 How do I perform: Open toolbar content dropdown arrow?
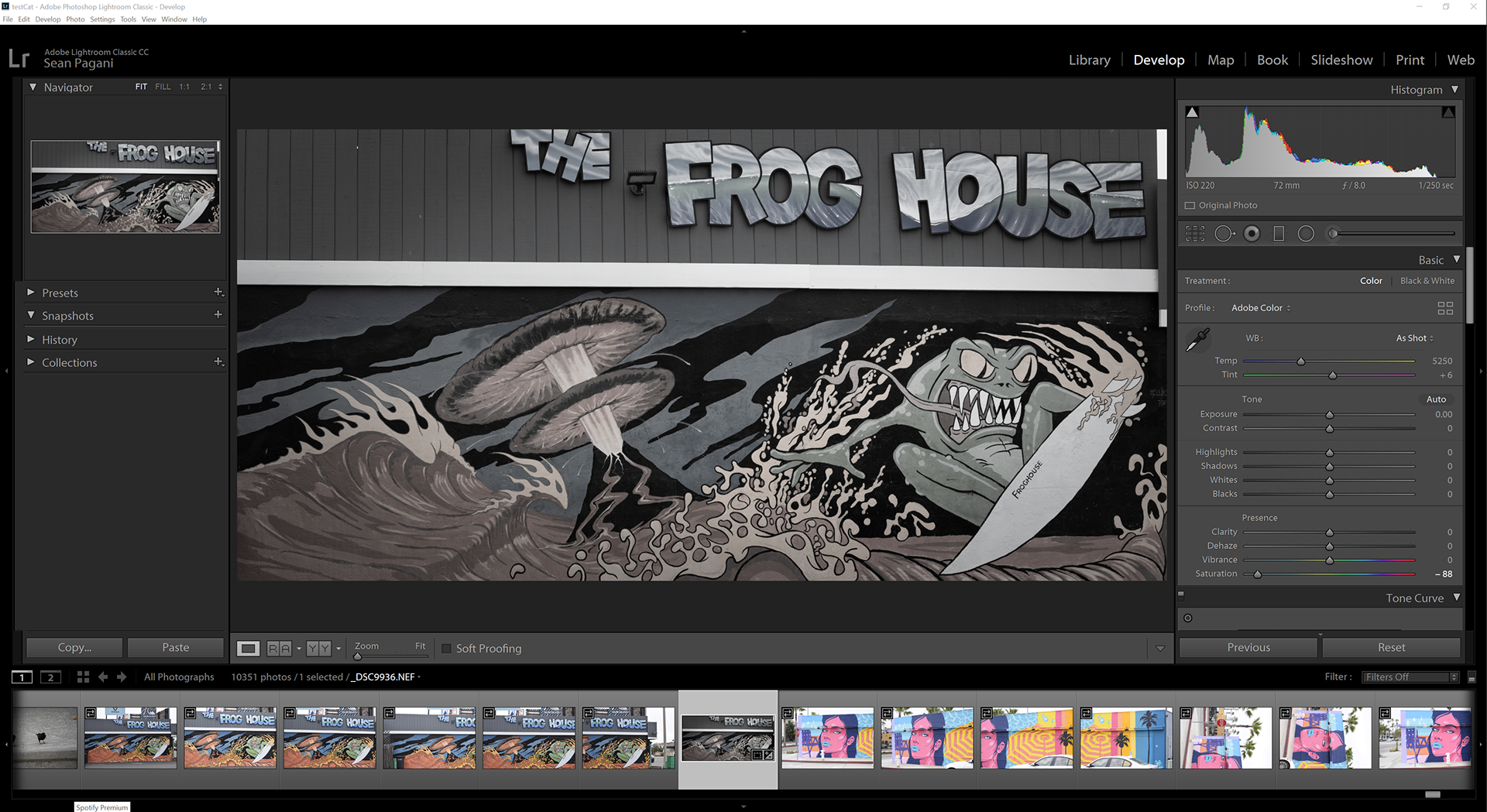[x=1160, y=649]
